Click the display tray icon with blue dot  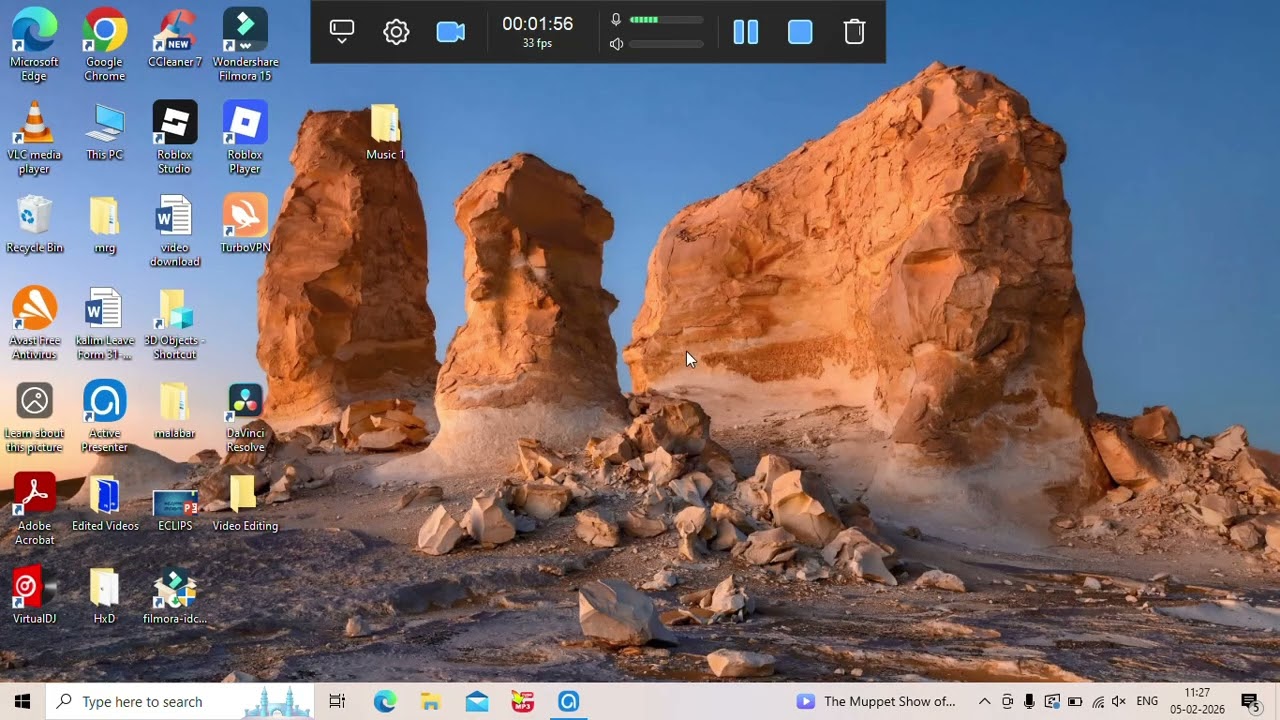1052,701
